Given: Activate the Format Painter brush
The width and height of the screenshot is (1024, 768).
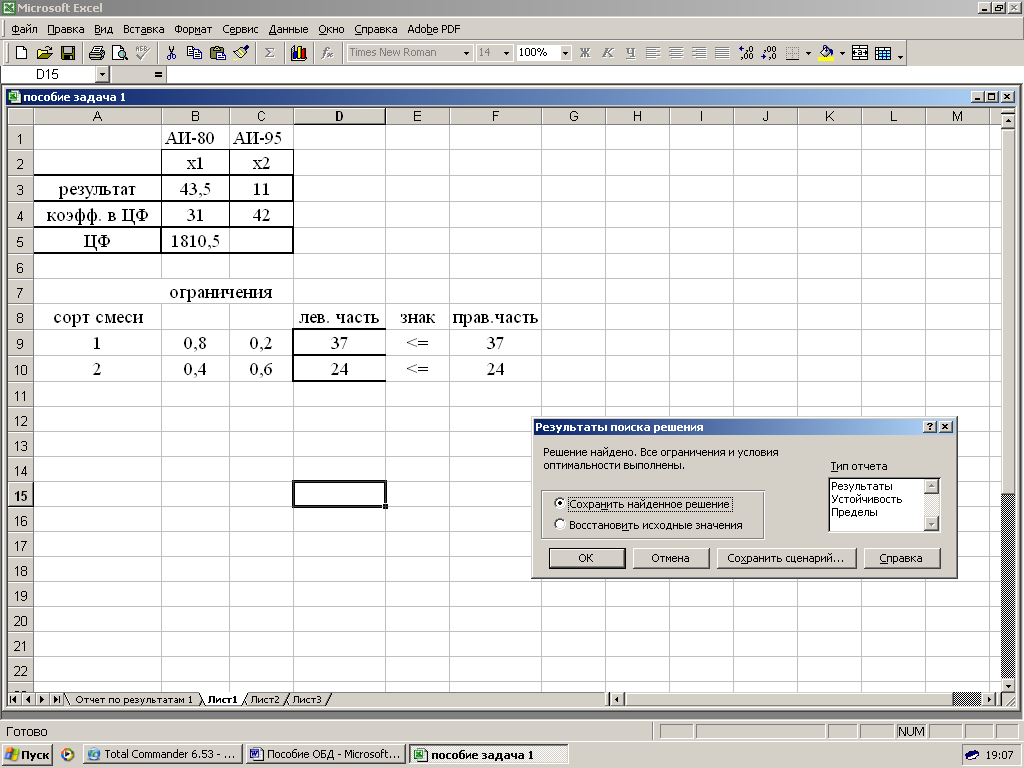Looking at the screenshot, I should click(x=241, y=53).
